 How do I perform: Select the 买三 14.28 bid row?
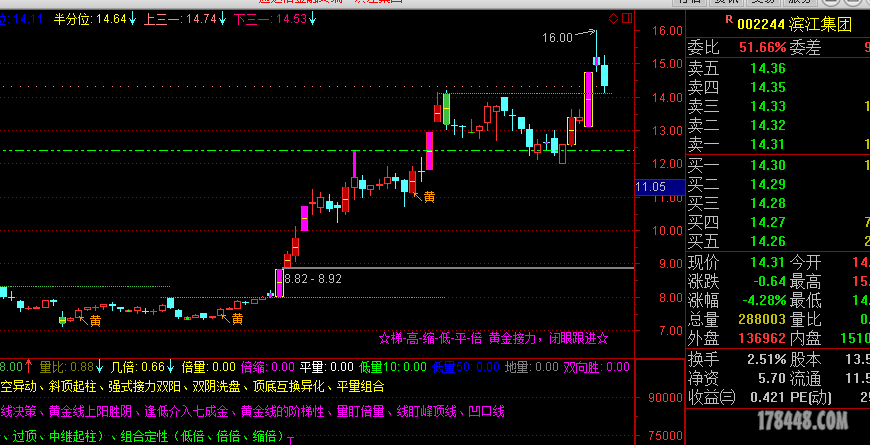coord(777,203)
